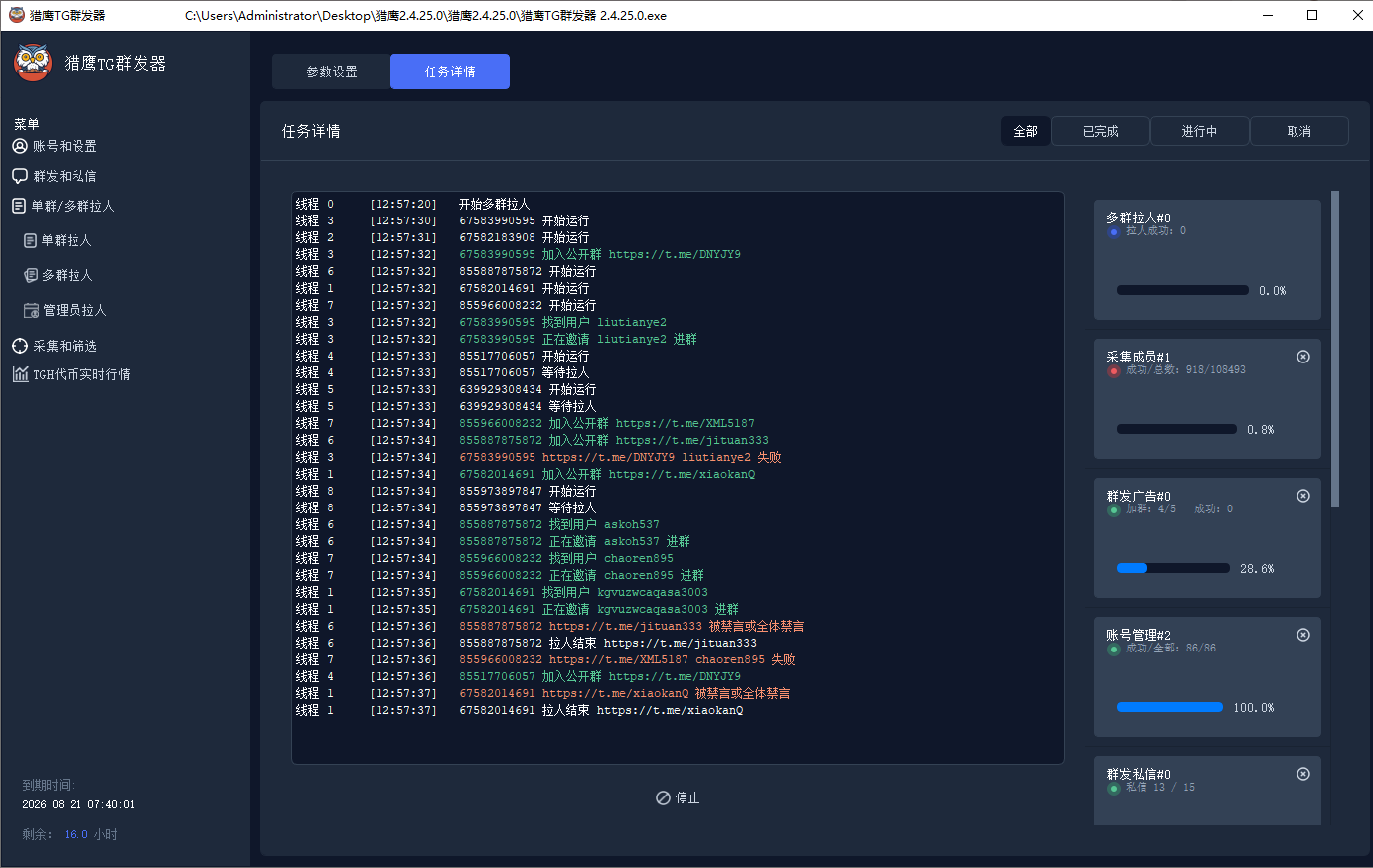Click green status dot on 群发私信#0
Screen dimensions: 1373x868
[1114, 789]
